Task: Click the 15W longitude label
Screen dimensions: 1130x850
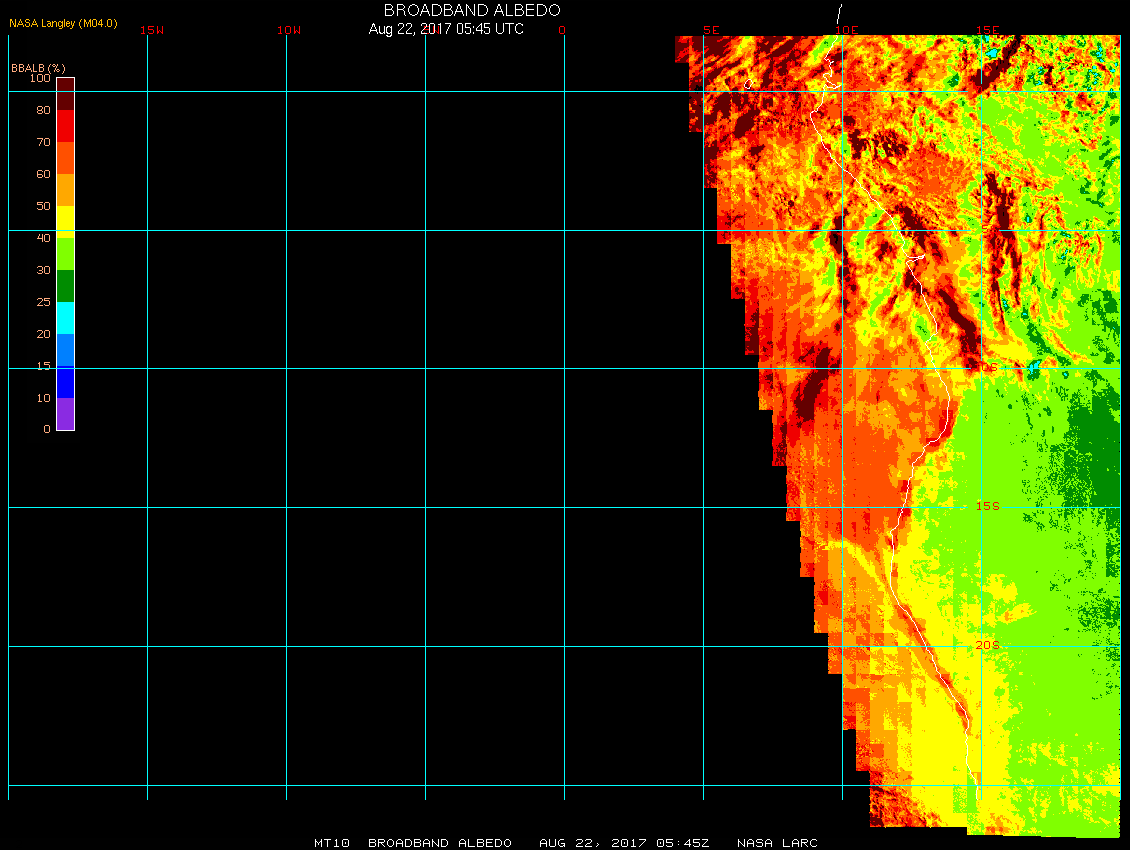Action: click(152, 30)
